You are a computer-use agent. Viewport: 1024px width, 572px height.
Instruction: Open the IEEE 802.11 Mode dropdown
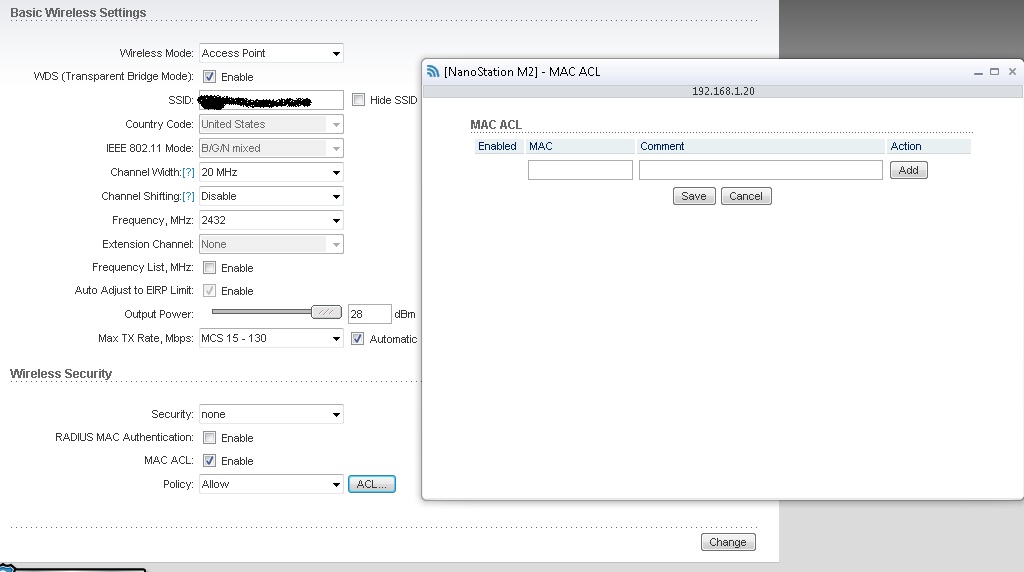click(x=271, y=148)
